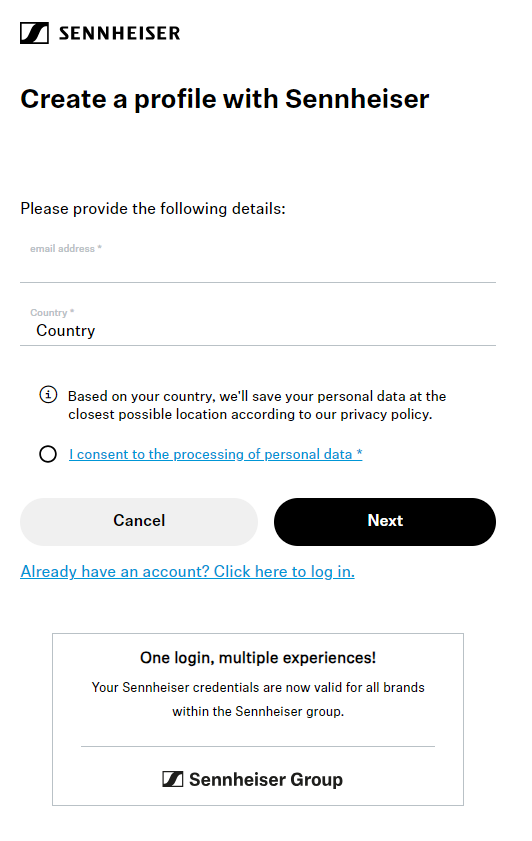This screenshot has width=532, height=841.
Task: Click the privacy policy country notice text
Action: (257, 405)
